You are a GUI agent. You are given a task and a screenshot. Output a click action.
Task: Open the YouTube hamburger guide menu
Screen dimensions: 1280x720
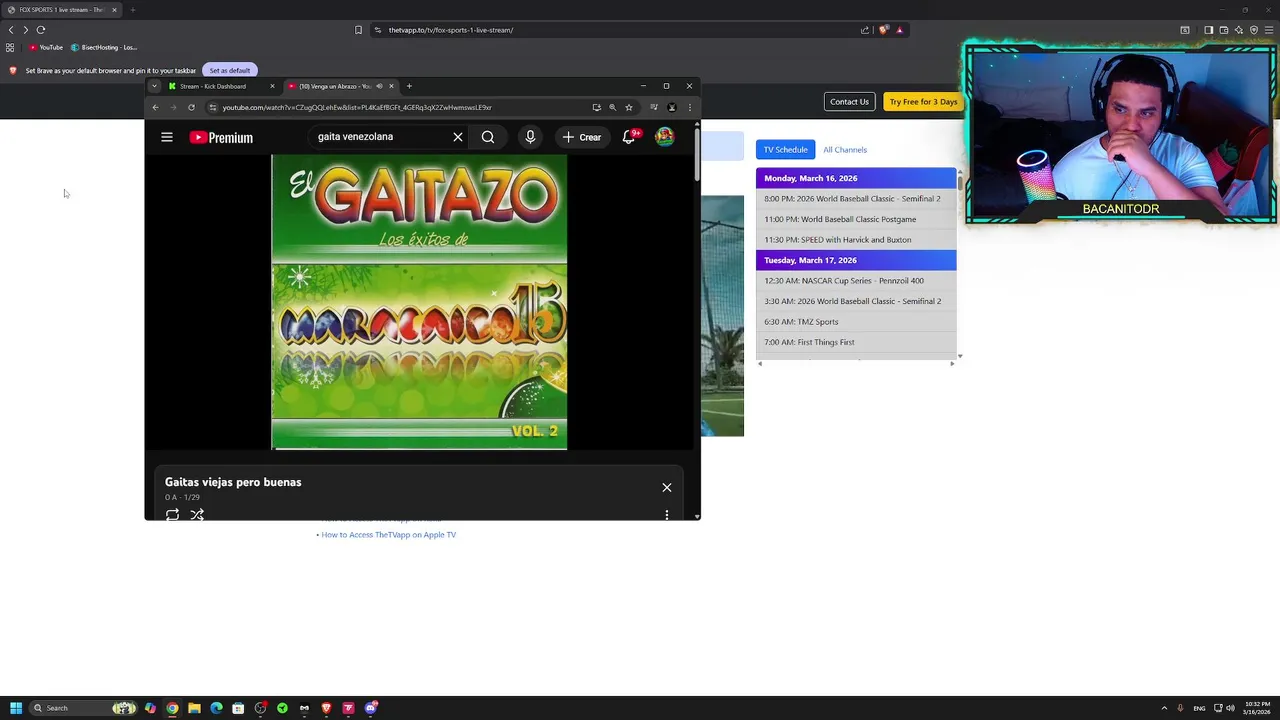click(x=167, y=137)
